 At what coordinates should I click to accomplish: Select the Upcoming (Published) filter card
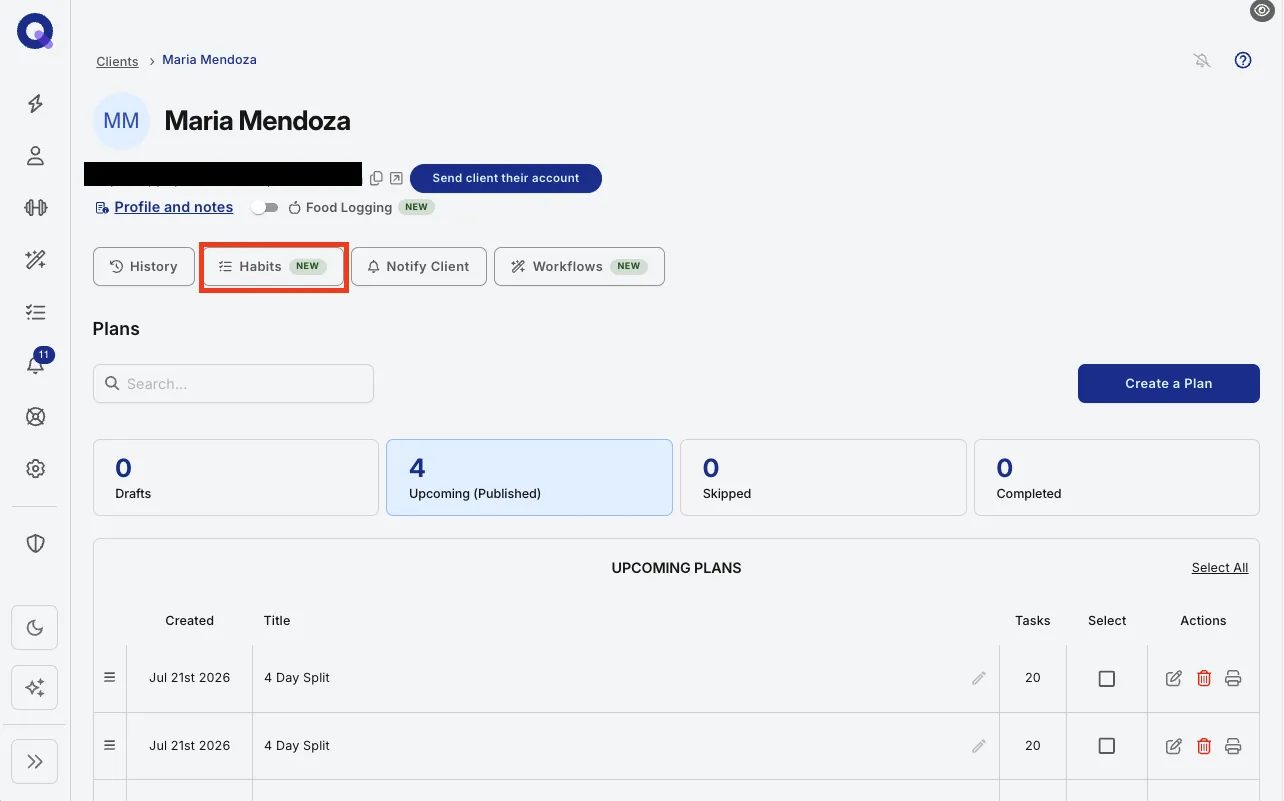click(529, 478)
